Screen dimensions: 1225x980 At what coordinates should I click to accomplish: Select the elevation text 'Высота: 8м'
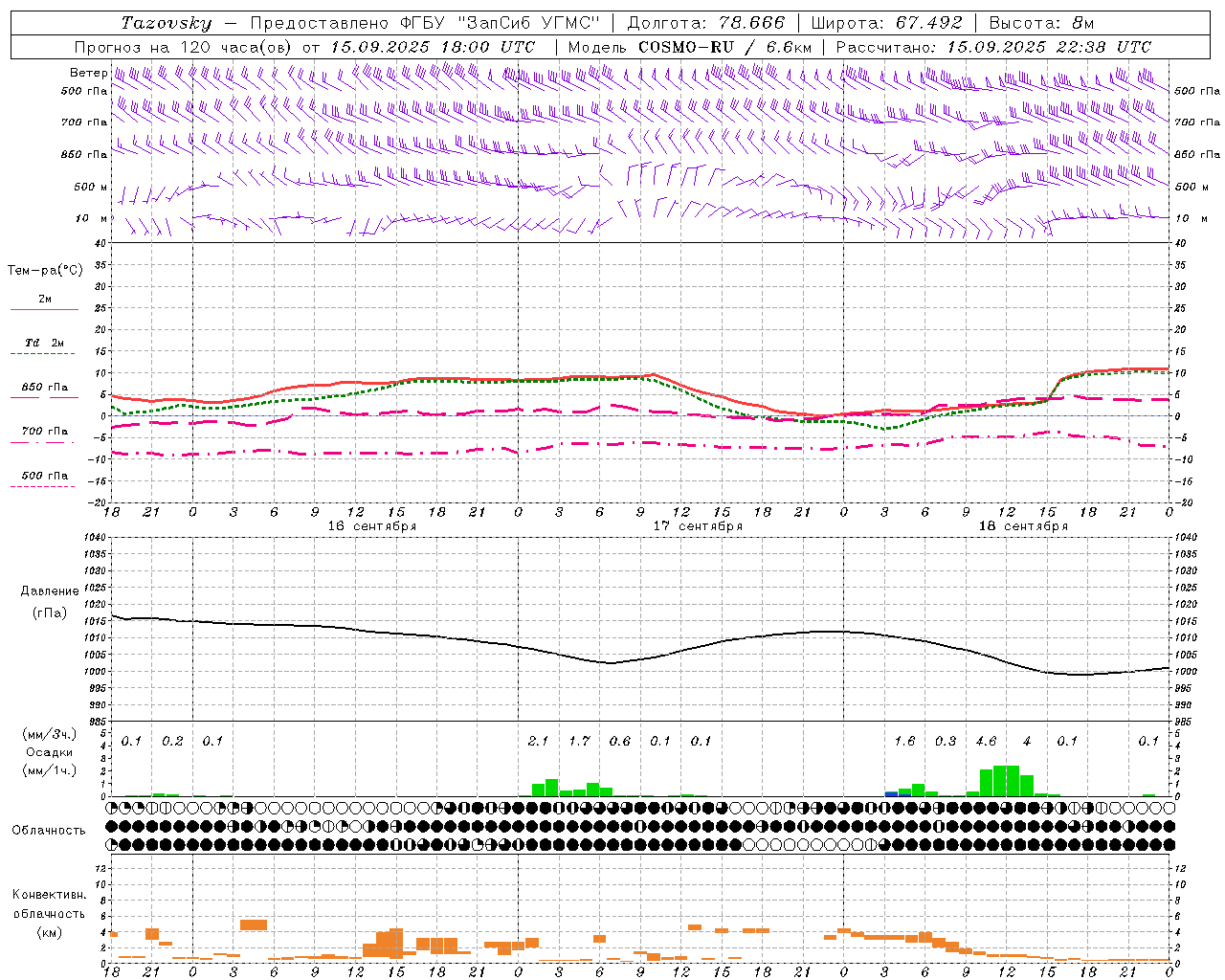1041,23
